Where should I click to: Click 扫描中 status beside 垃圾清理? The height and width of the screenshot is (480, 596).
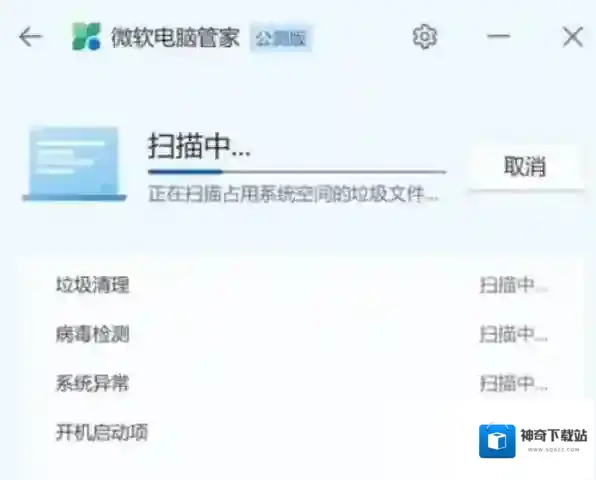[x=514, y=285]
